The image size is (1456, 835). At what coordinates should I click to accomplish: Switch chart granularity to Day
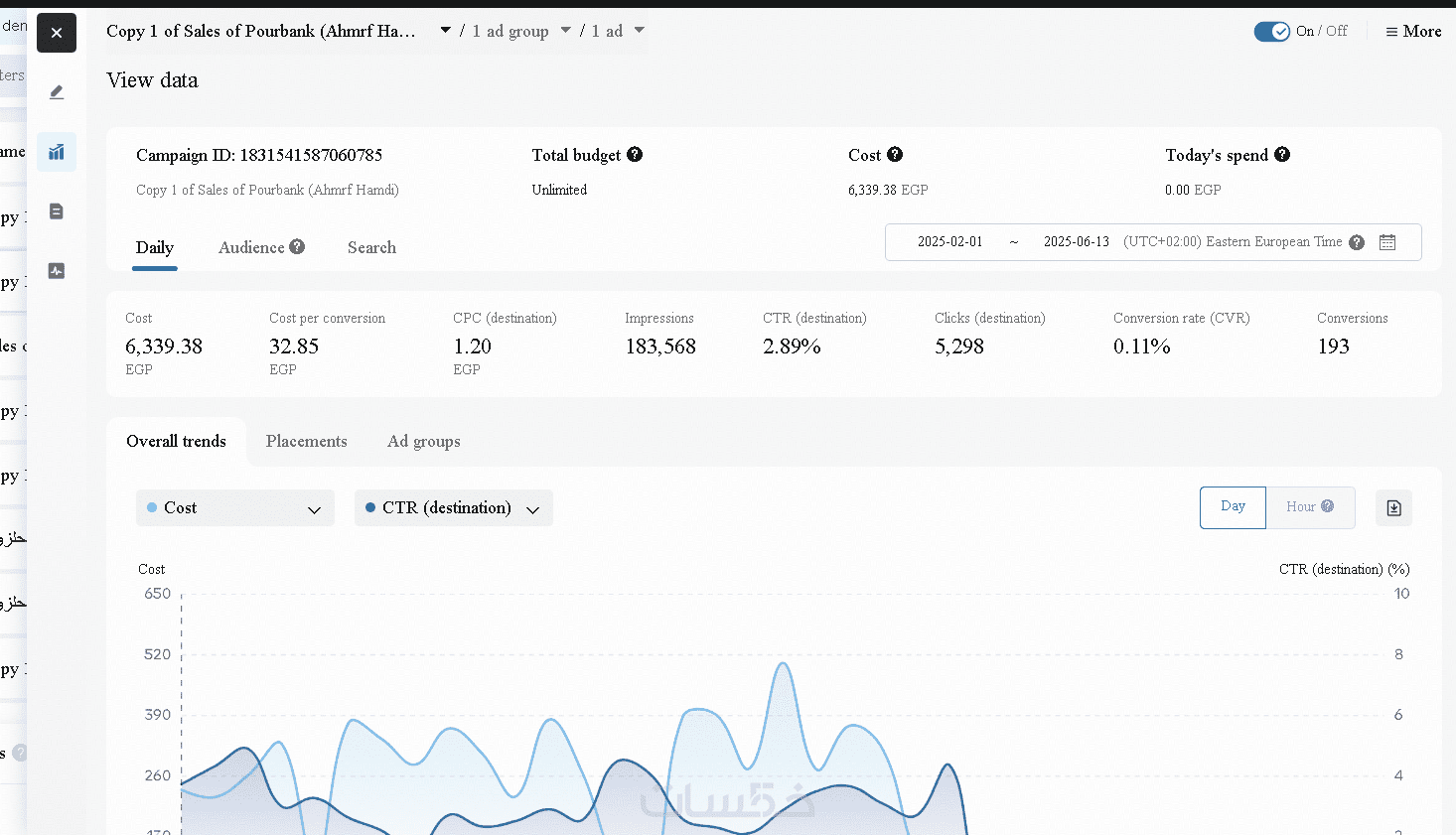pos(1233,507)
